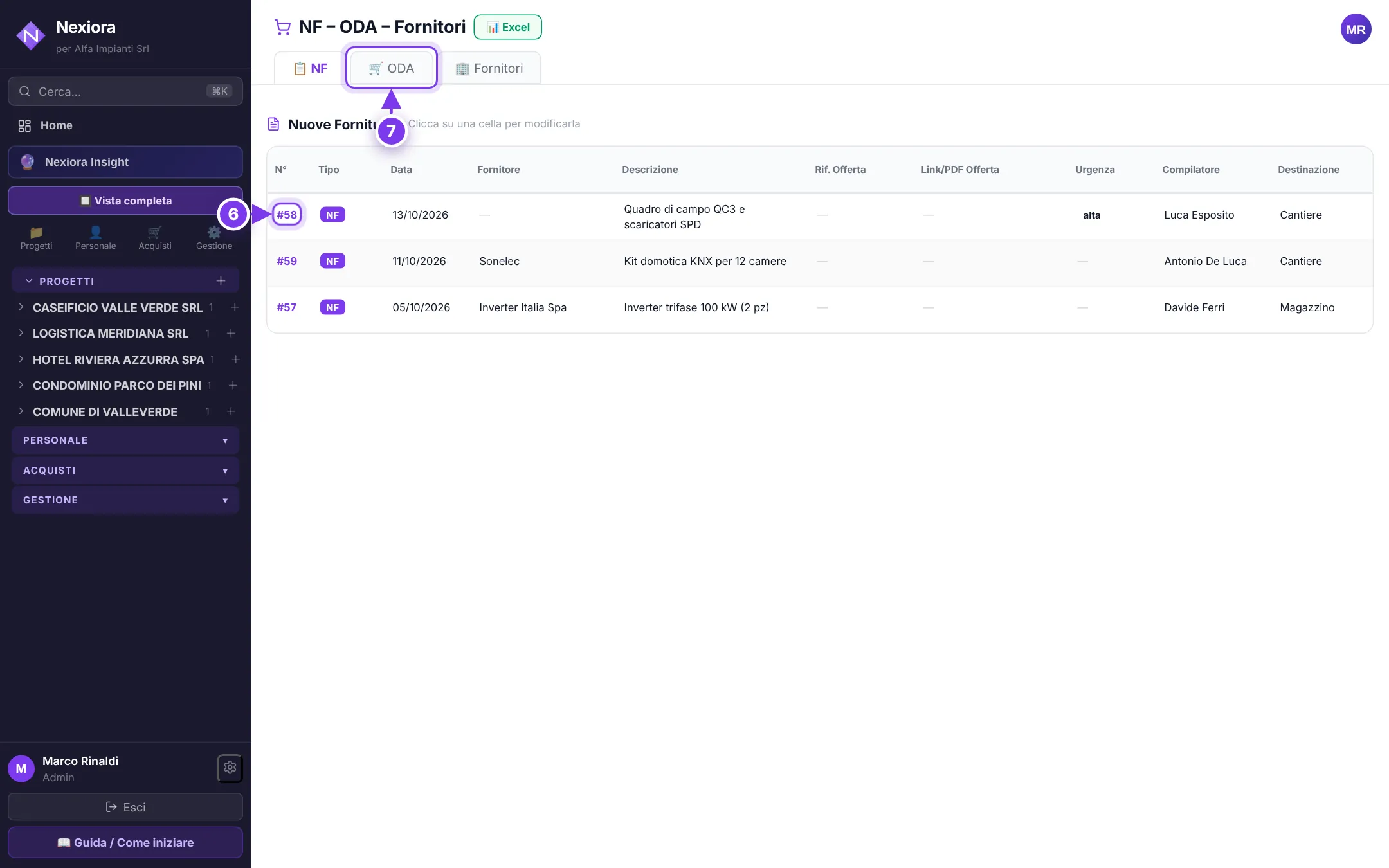Expand the PERSONALE section
This screenshot has width=1389, height=868.
pyautogui.click(x=125, y=440)
